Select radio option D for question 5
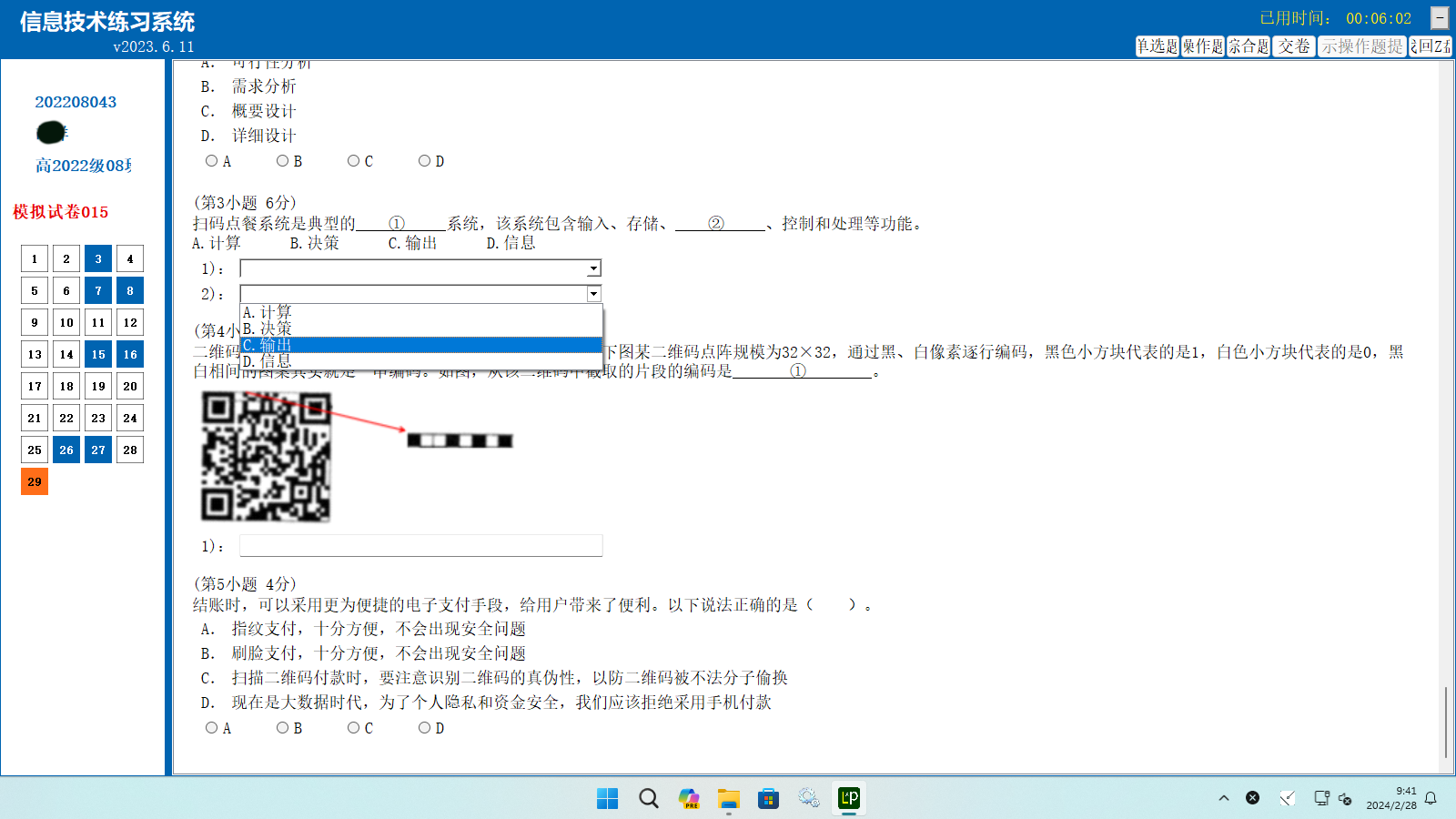This screenshot has width=1456, height=819. (x=425, y=728)
